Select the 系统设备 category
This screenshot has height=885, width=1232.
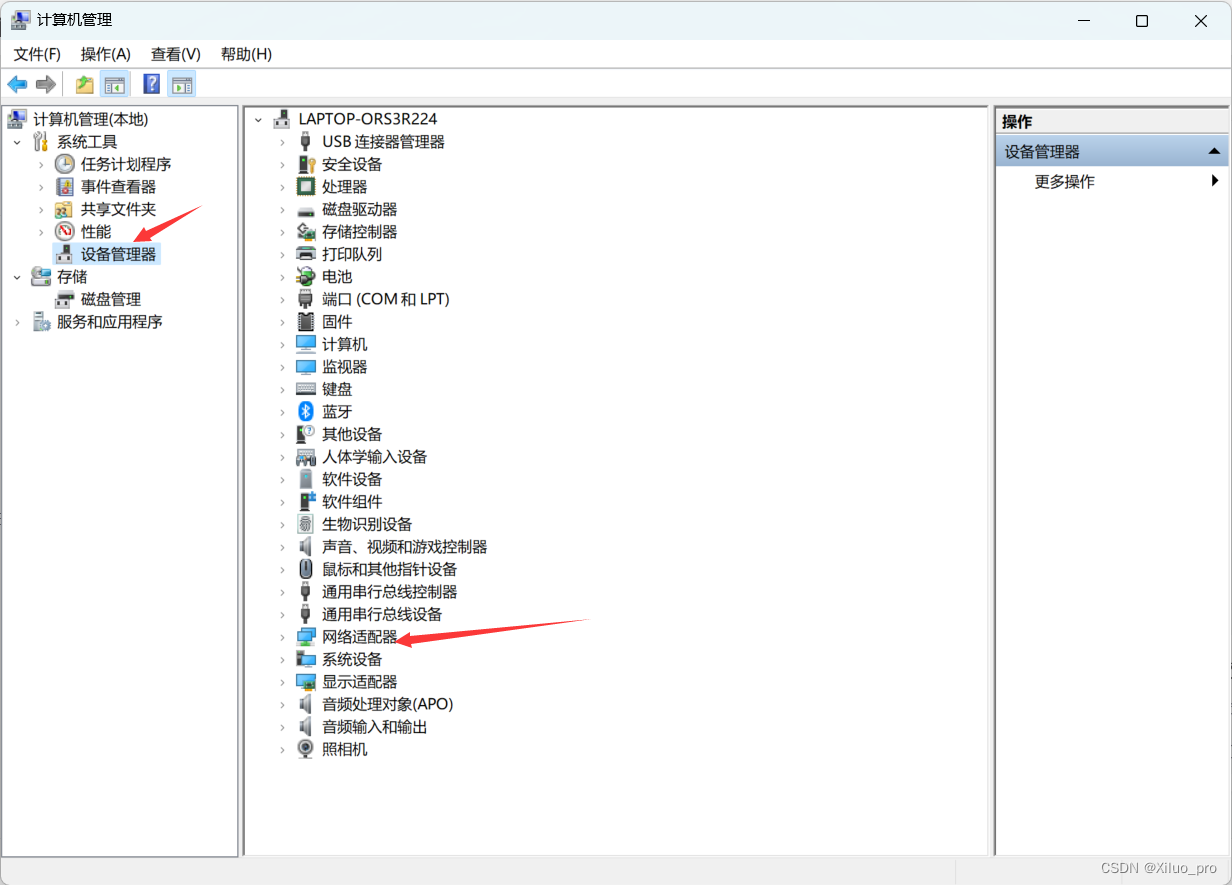point(352,659)
